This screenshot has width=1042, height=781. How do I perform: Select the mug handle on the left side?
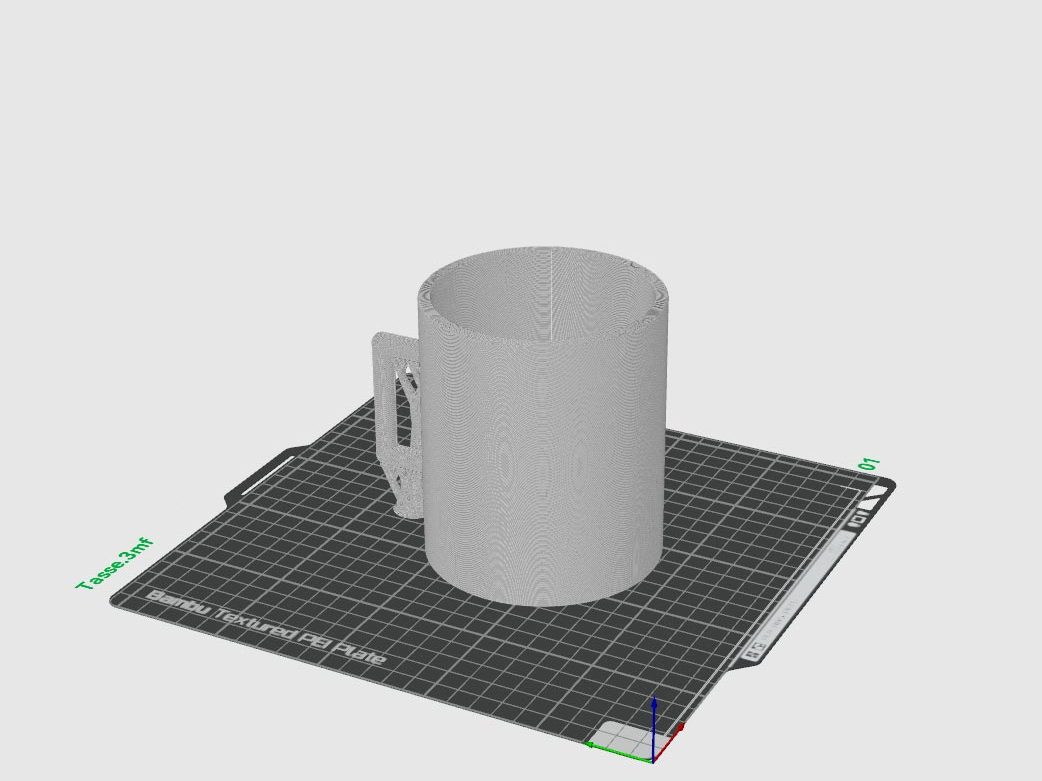coord(395,423)
